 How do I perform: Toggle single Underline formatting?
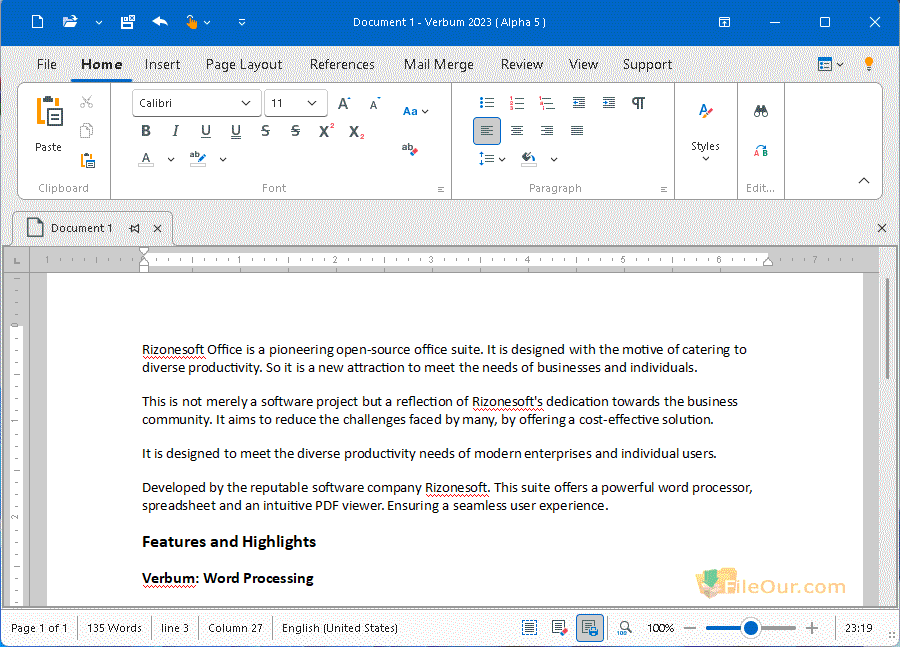coord(205,131)
